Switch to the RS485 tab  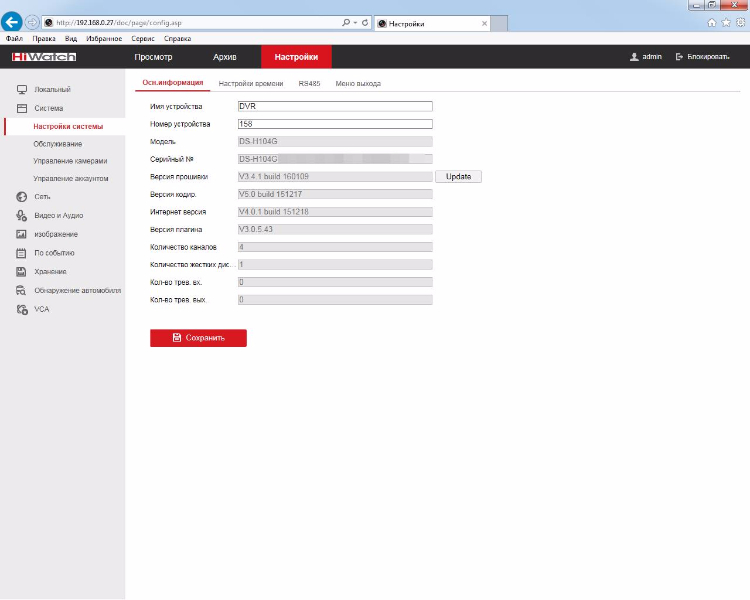tap(309, 83)
